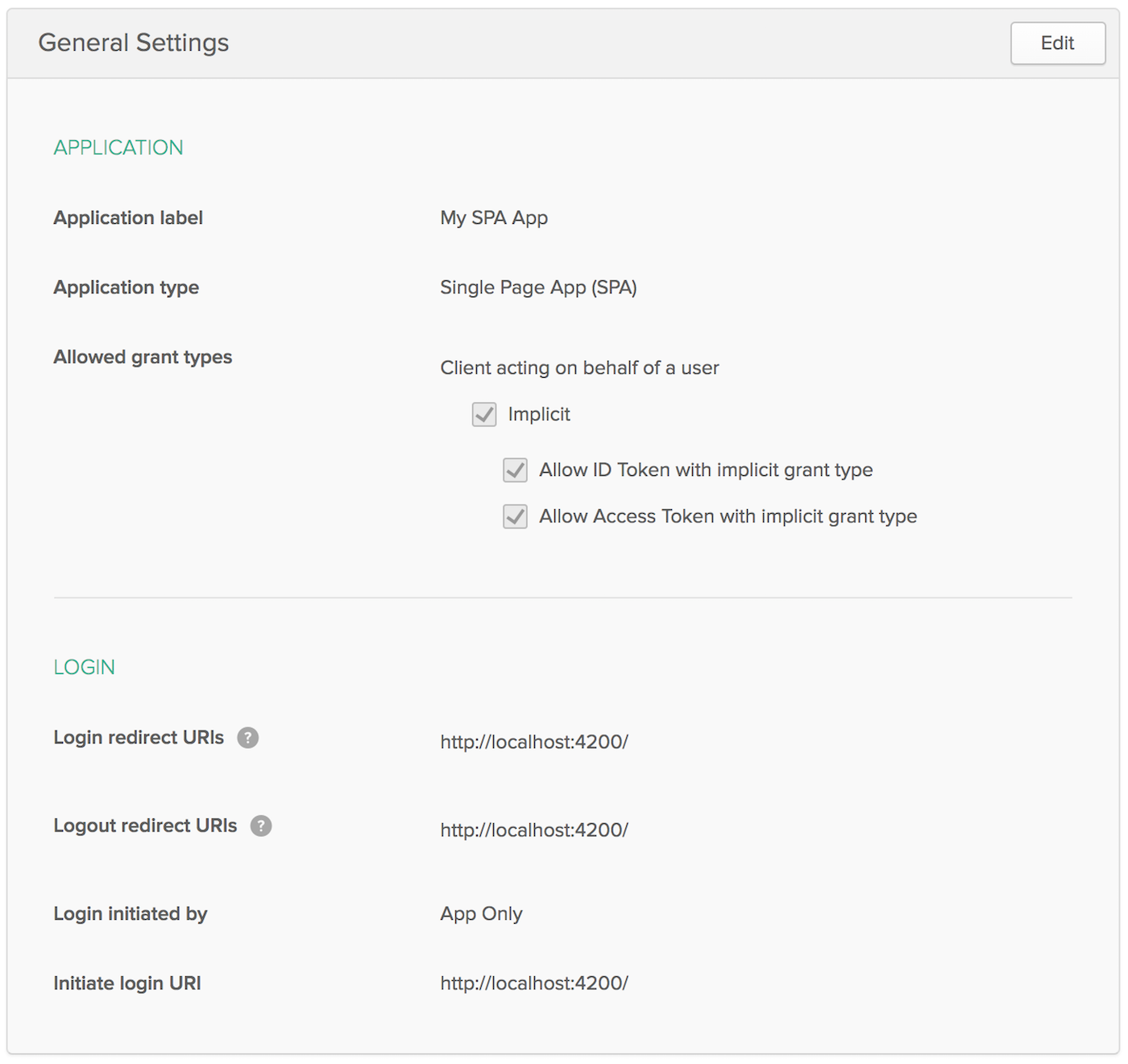Click the Allowed grant types label

coord(143,357)
